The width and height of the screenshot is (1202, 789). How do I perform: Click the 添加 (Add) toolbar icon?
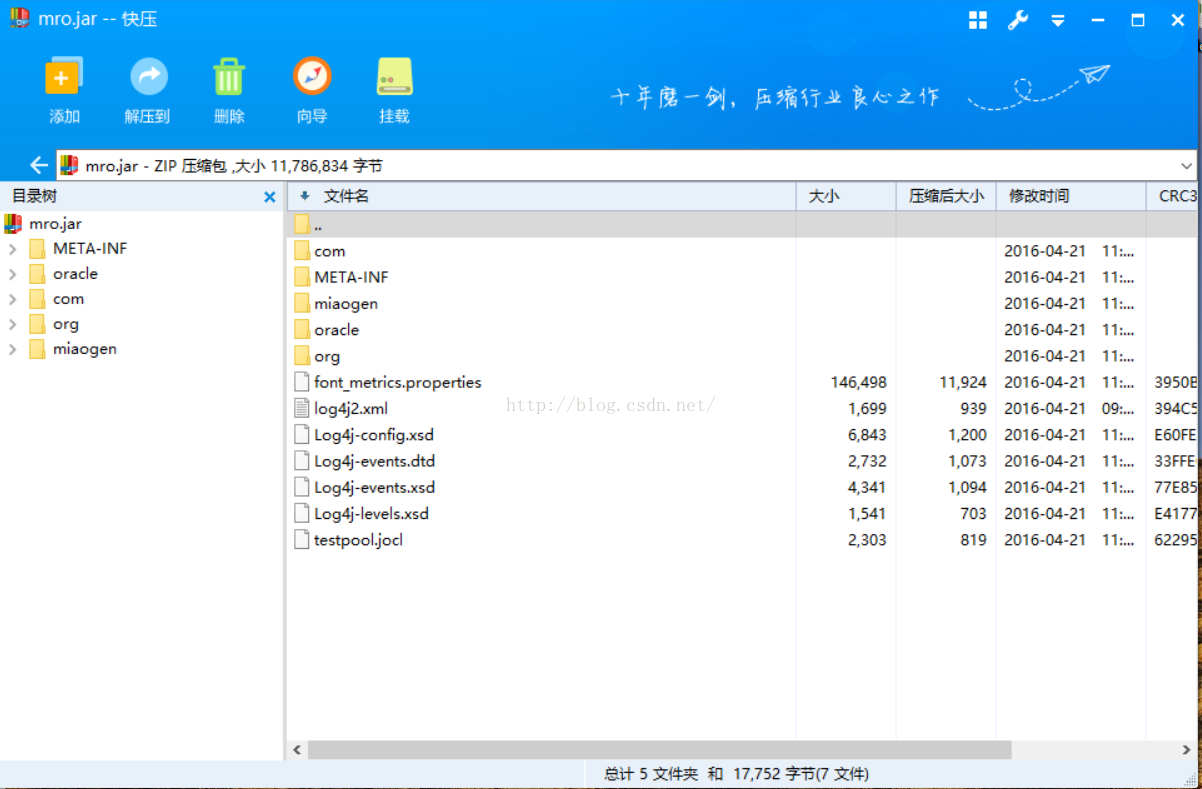pos(64,77)
